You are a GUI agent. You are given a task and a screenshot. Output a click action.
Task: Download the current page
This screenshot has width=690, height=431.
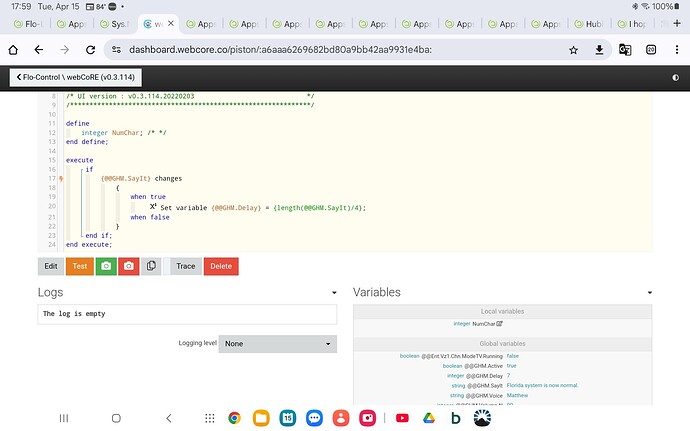pos(599,50)
